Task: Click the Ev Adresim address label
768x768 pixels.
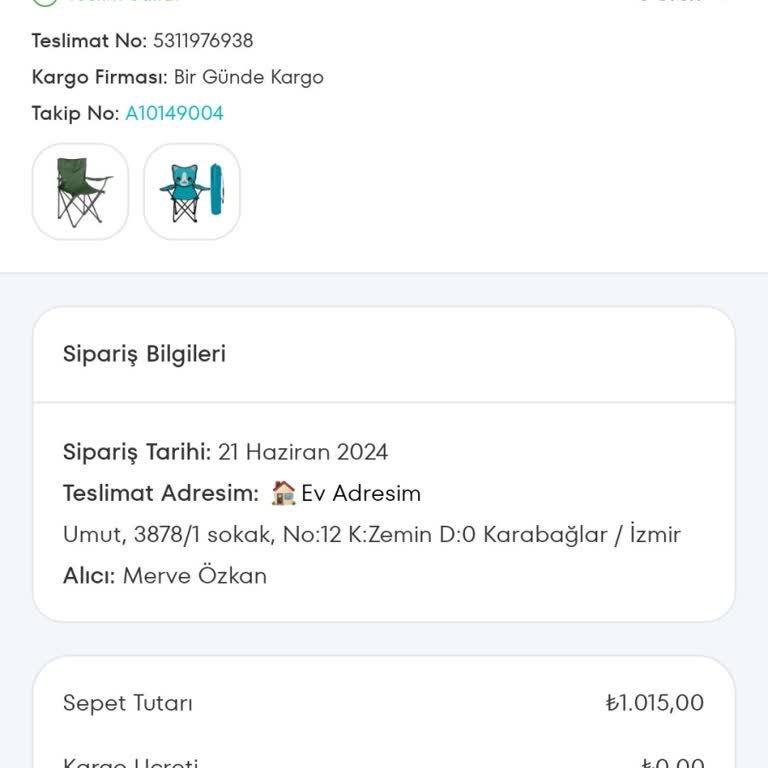Action: (361, 493)
